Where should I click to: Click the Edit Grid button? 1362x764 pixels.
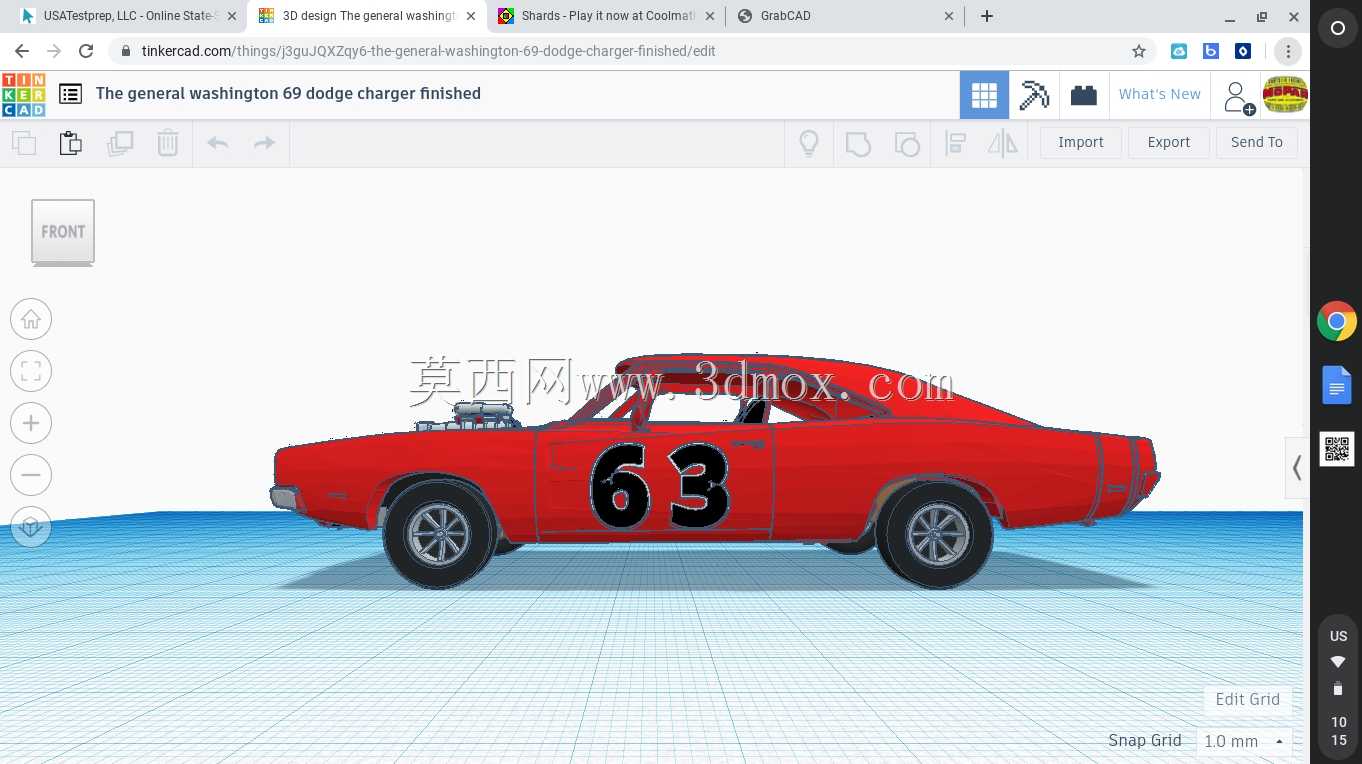point(1247,699)
